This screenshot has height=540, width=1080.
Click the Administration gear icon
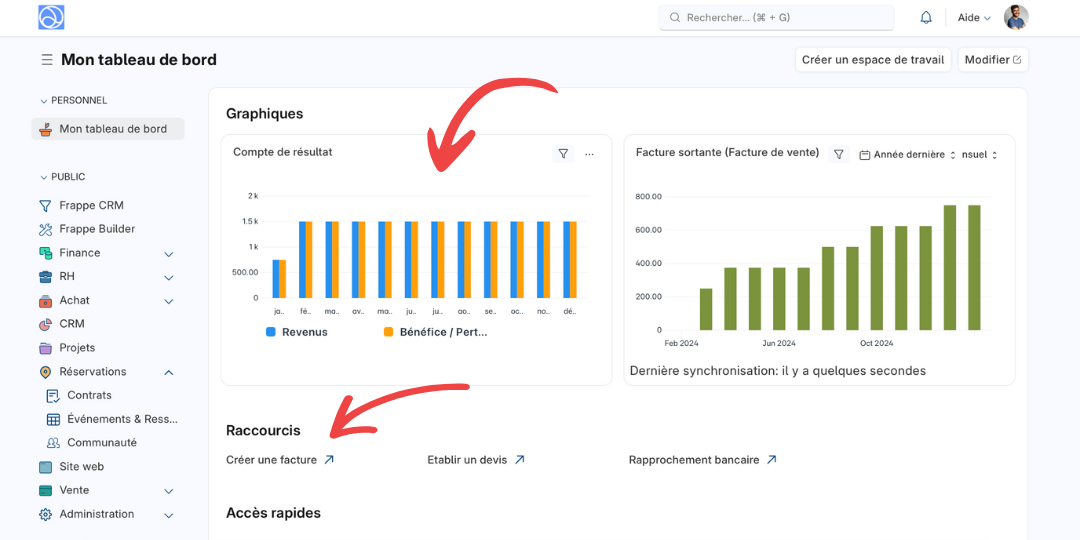coord(45,515)
